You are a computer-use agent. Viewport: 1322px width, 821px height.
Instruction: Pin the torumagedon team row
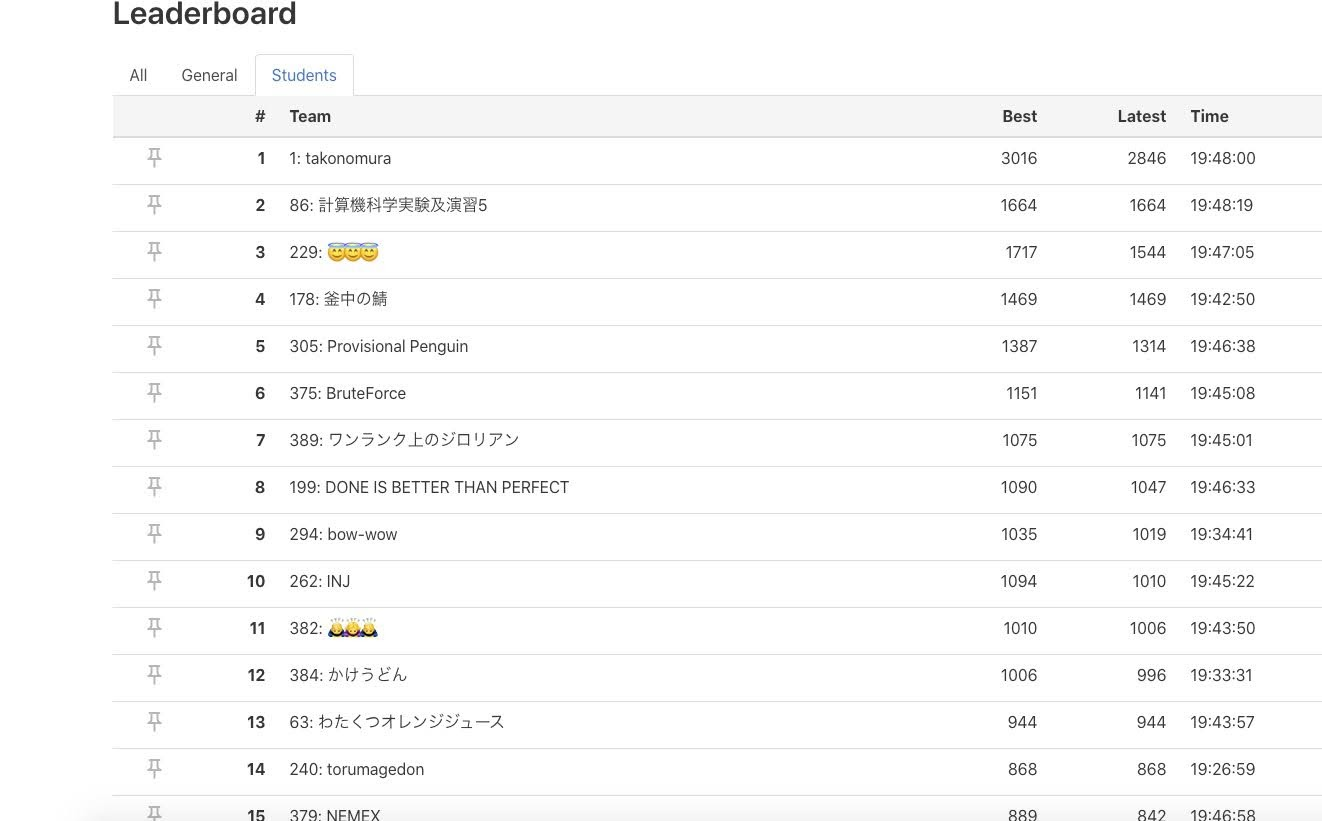tap(154, 769)
